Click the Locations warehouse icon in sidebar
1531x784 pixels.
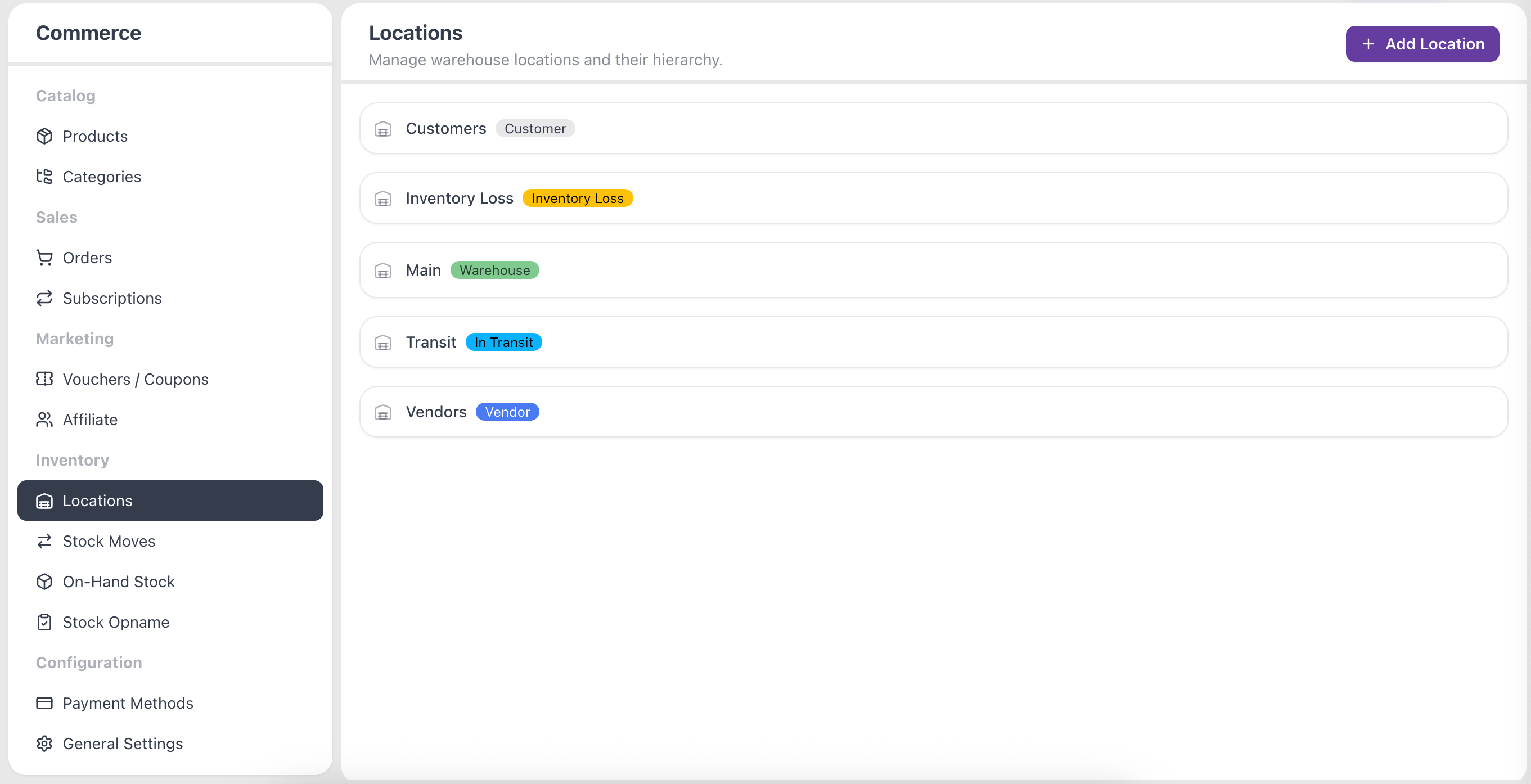pyautogui.click(x=44, y=501)
